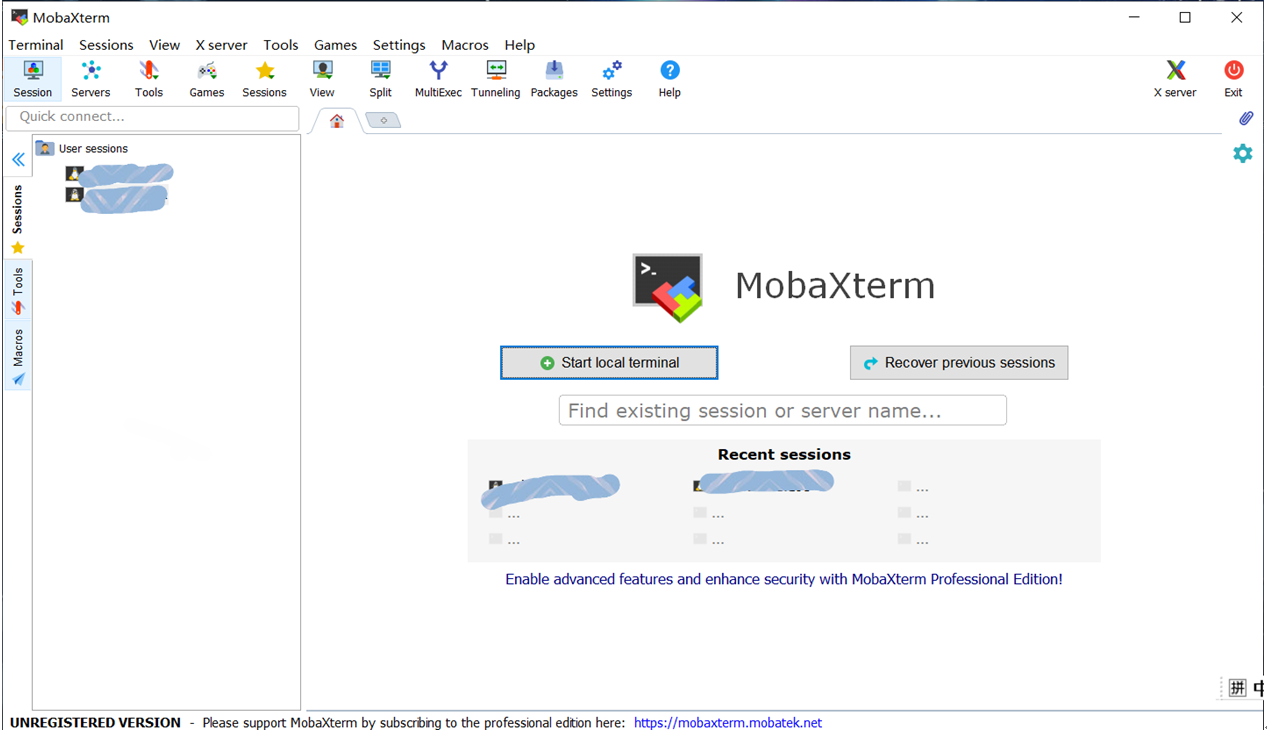
Task: Open the Macros menu
Action: tap(464, 45)
